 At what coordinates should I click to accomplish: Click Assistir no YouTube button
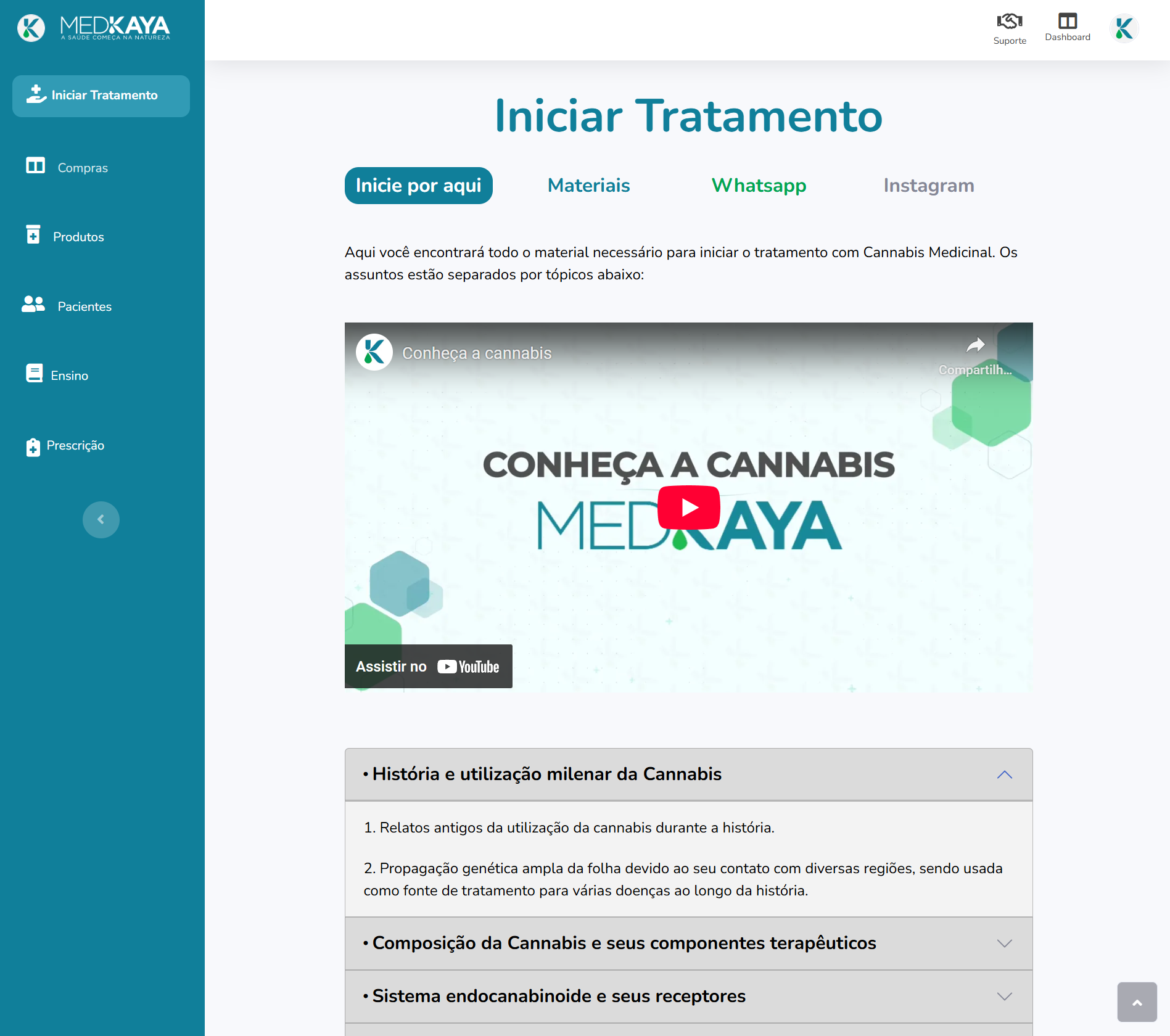point(429,667)
